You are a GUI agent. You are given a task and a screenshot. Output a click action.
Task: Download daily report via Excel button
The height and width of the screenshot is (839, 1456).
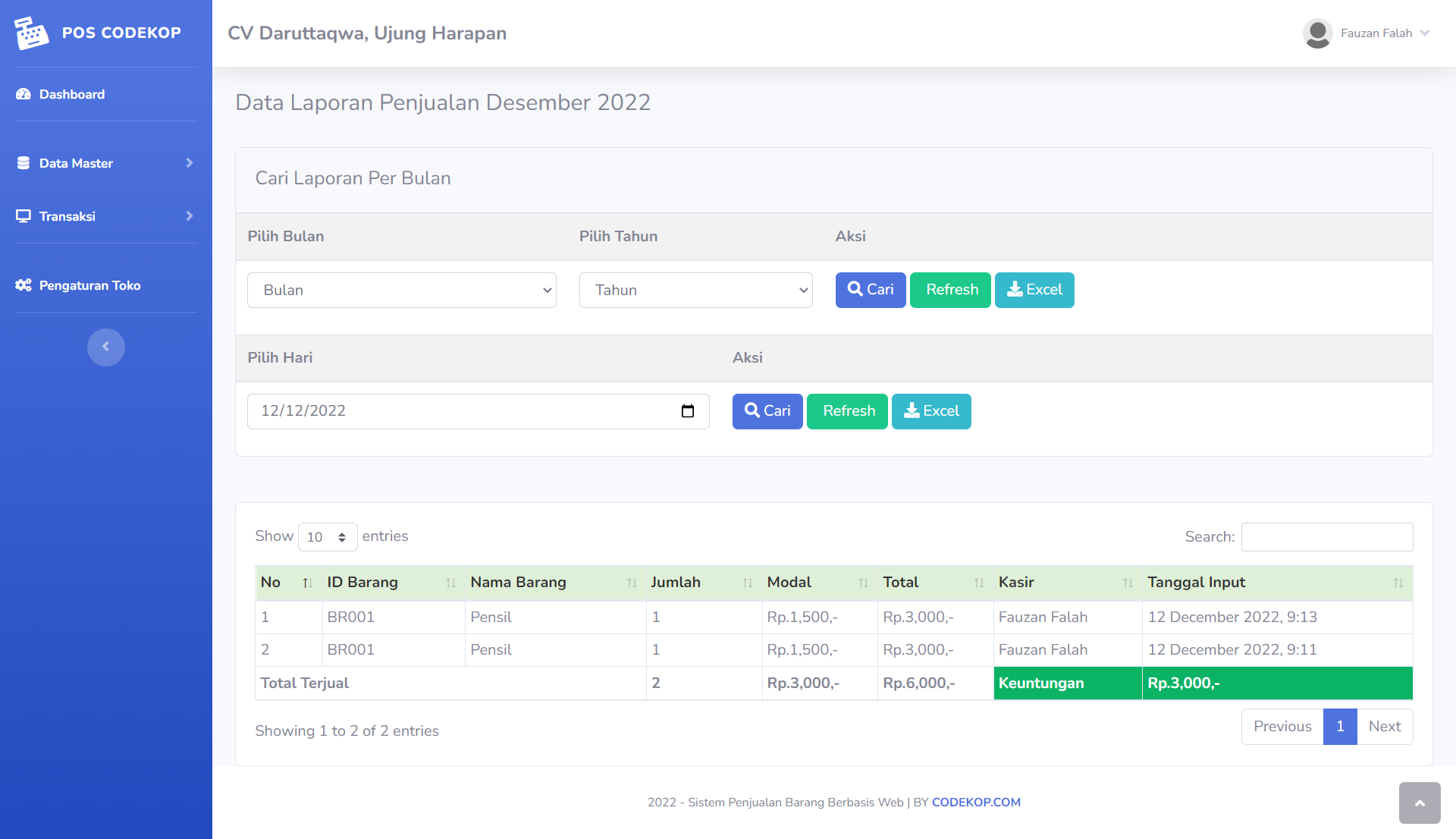930,411
